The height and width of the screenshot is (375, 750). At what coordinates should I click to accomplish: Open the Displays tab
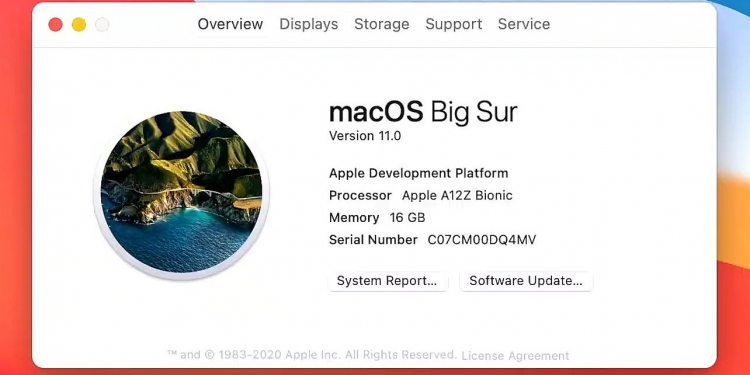pos(309,24)
